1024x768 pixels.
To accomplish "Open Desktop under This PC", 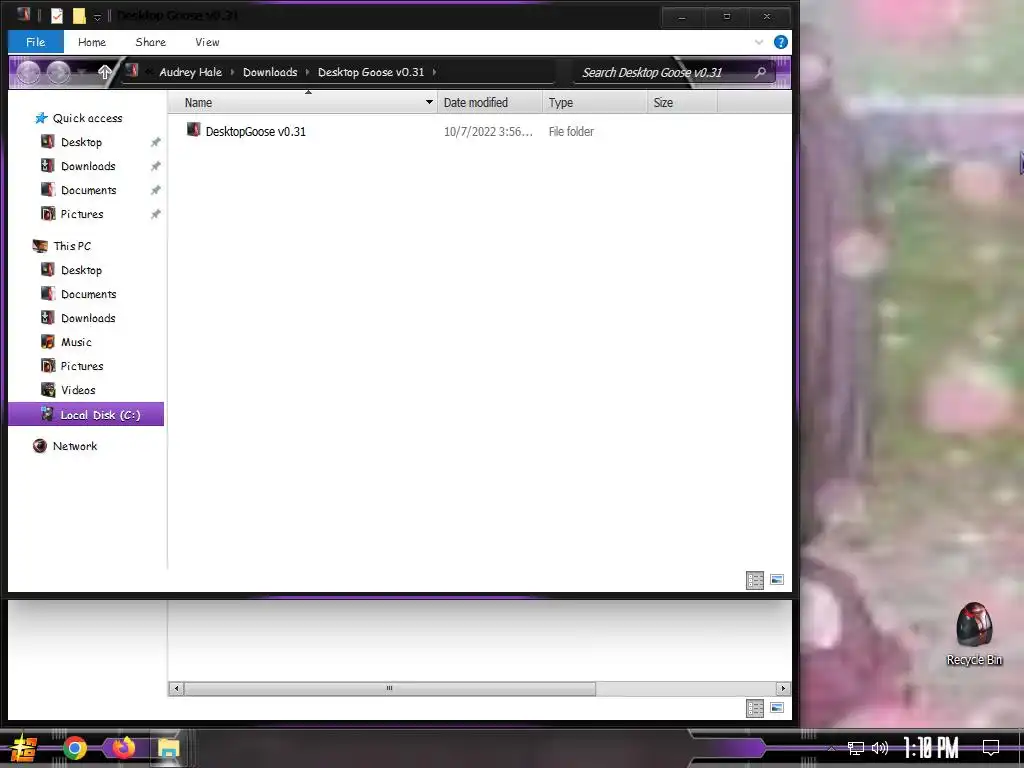I will (81, 270).
